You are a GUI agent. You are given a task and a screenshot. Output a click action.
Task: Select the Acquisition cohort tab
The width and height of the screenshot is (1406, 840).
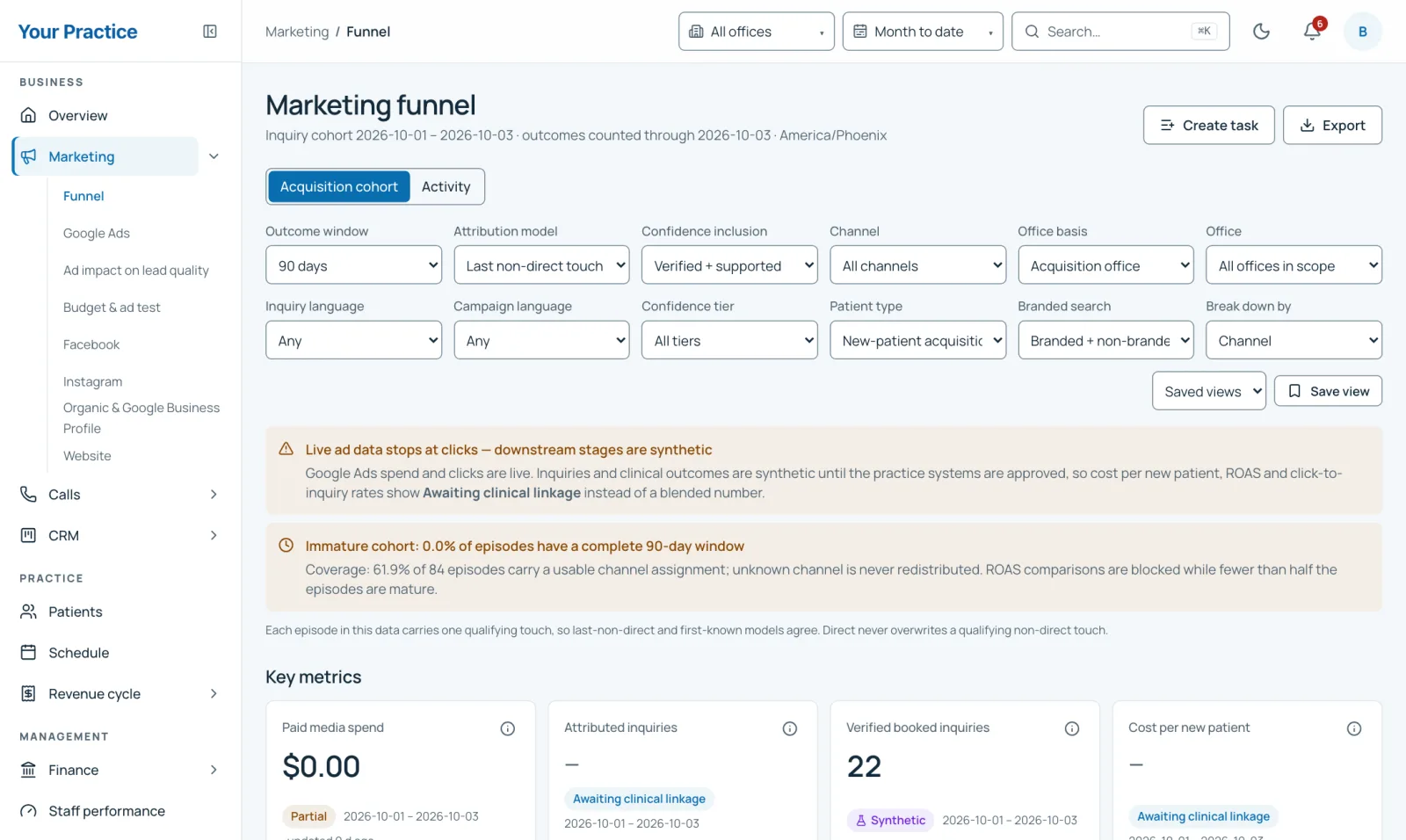click(339, 187)
